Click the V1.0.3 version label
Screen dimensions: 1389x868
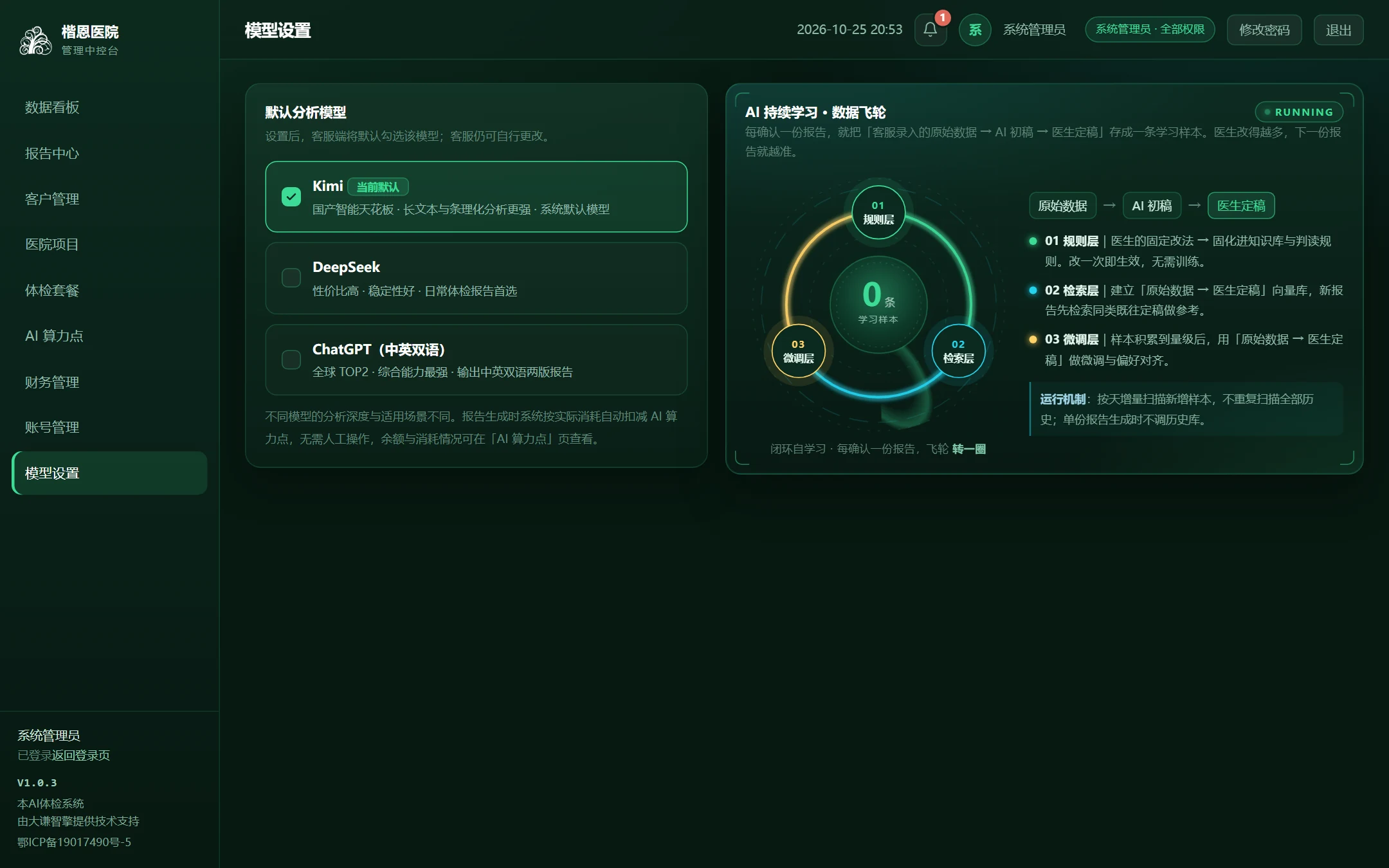coord(37,782)
